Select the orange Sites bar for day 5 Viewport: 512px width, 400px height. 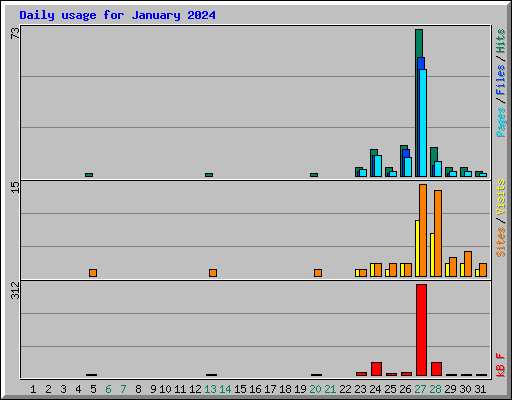point(93,273)
